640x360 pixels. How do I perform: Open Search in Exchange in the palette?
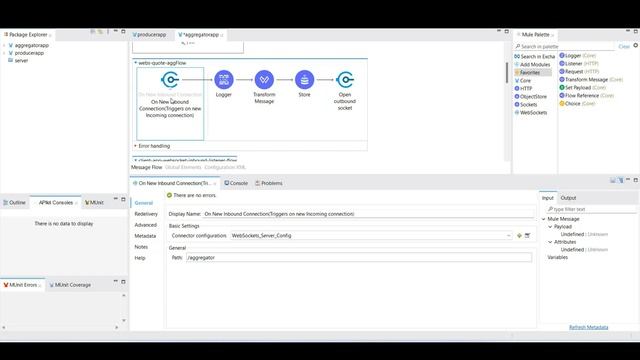(535, 56)
